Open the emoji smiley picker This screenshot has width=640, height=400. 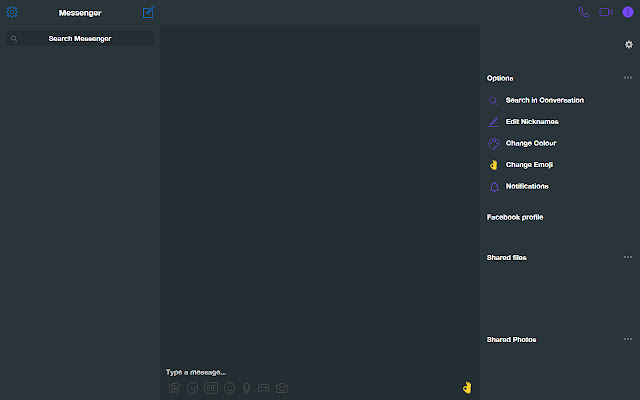229,388
